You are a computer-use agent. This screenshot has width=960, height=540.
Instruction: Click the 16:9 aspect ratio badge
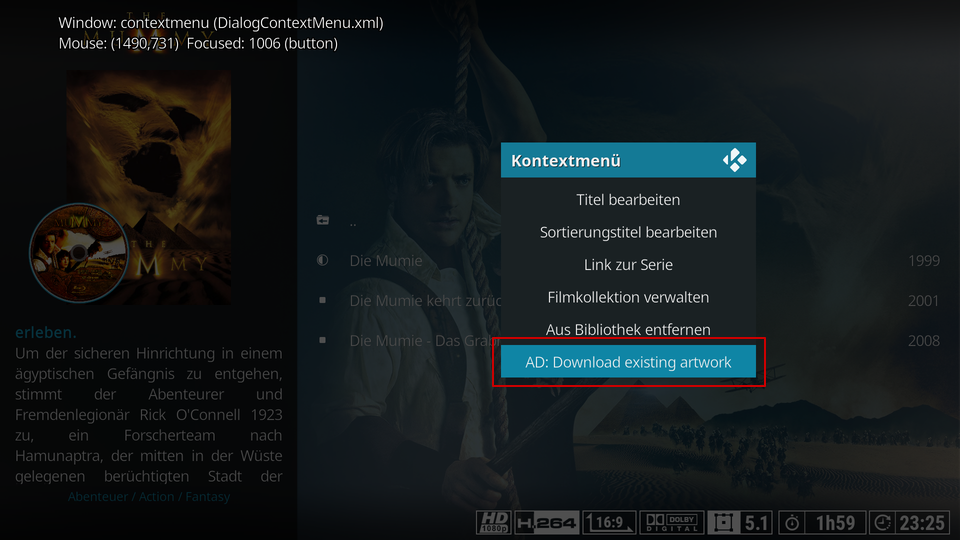609,523
